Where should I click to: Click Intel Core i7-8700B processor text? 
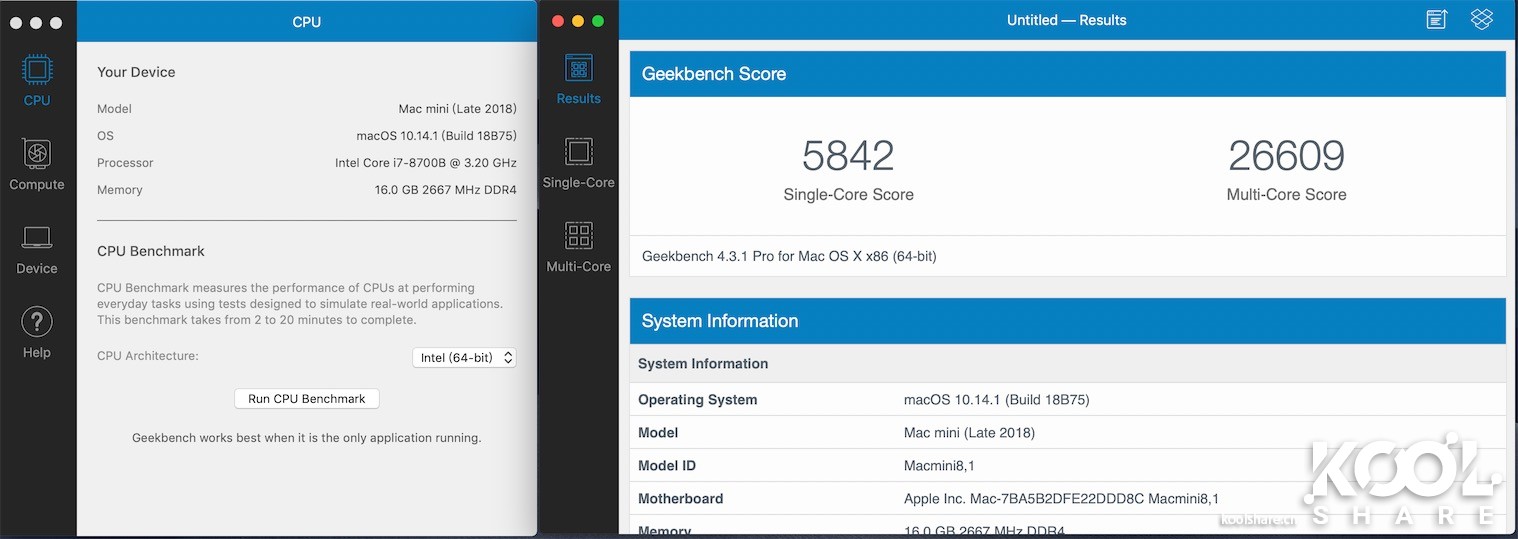click(426, 163)
